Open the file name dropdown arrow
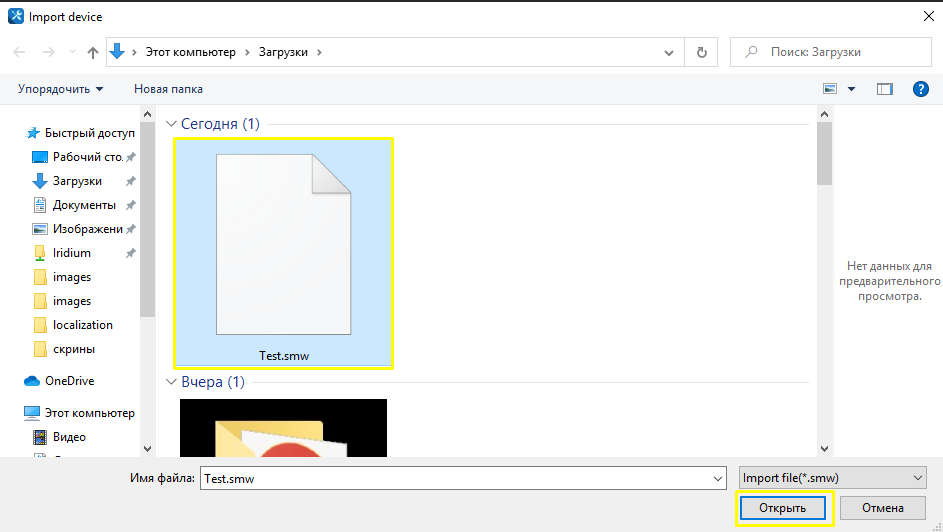 (x=717, y=478)
